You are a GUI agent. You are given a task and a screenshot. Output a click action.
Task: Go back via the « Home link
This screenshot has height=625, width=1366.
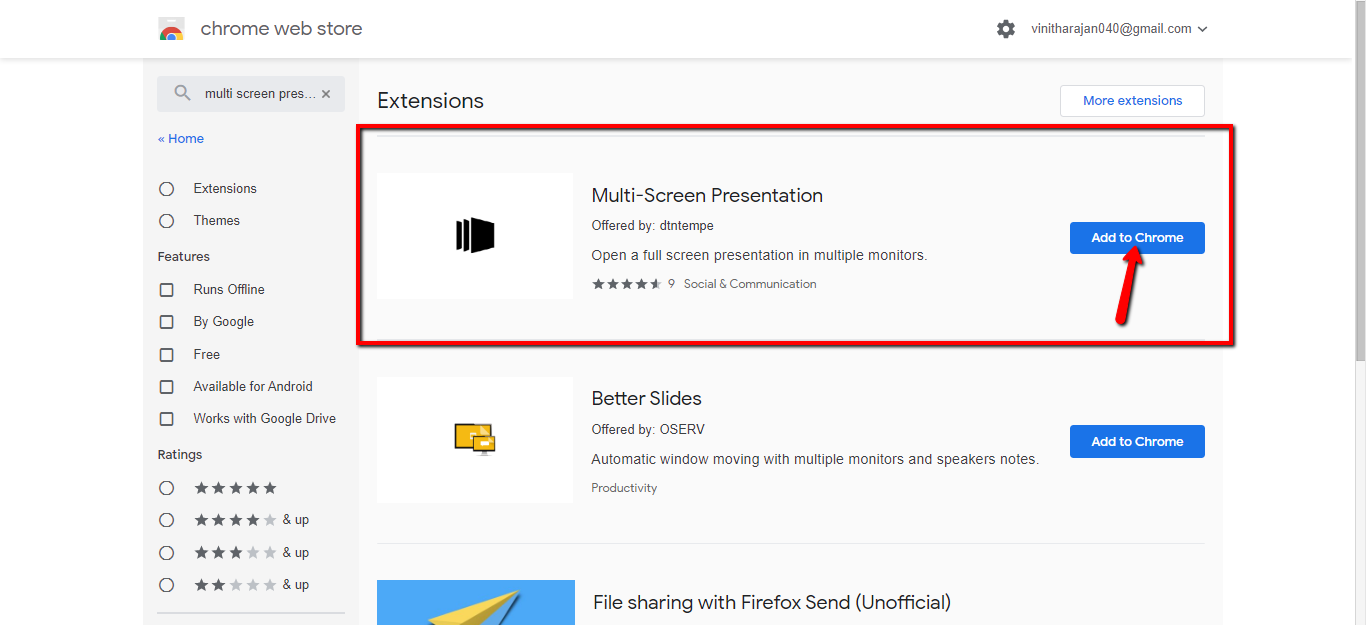(x=181, y=139)
